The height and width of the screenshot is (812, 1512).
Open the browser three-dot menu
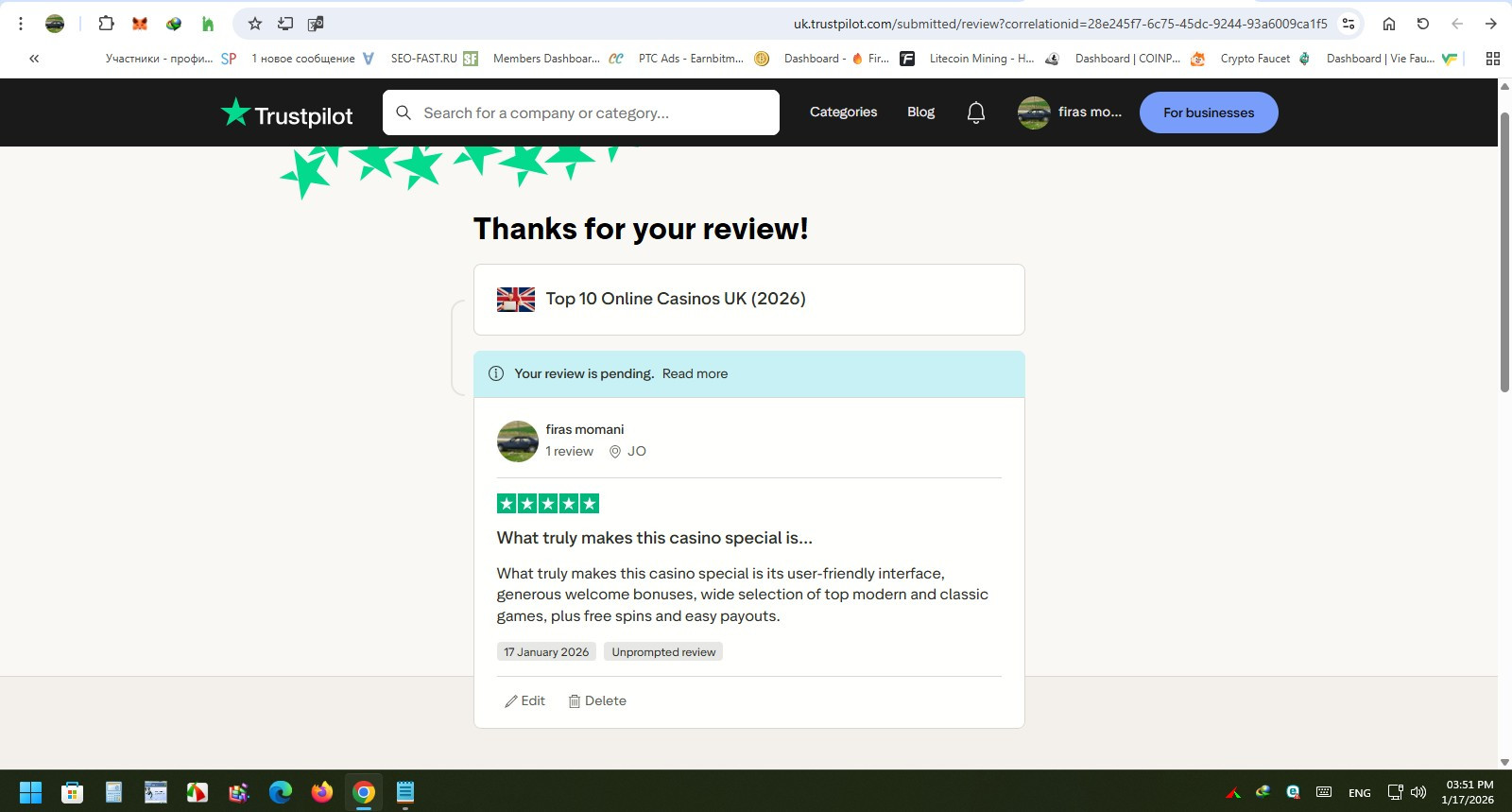coord(21,24)
